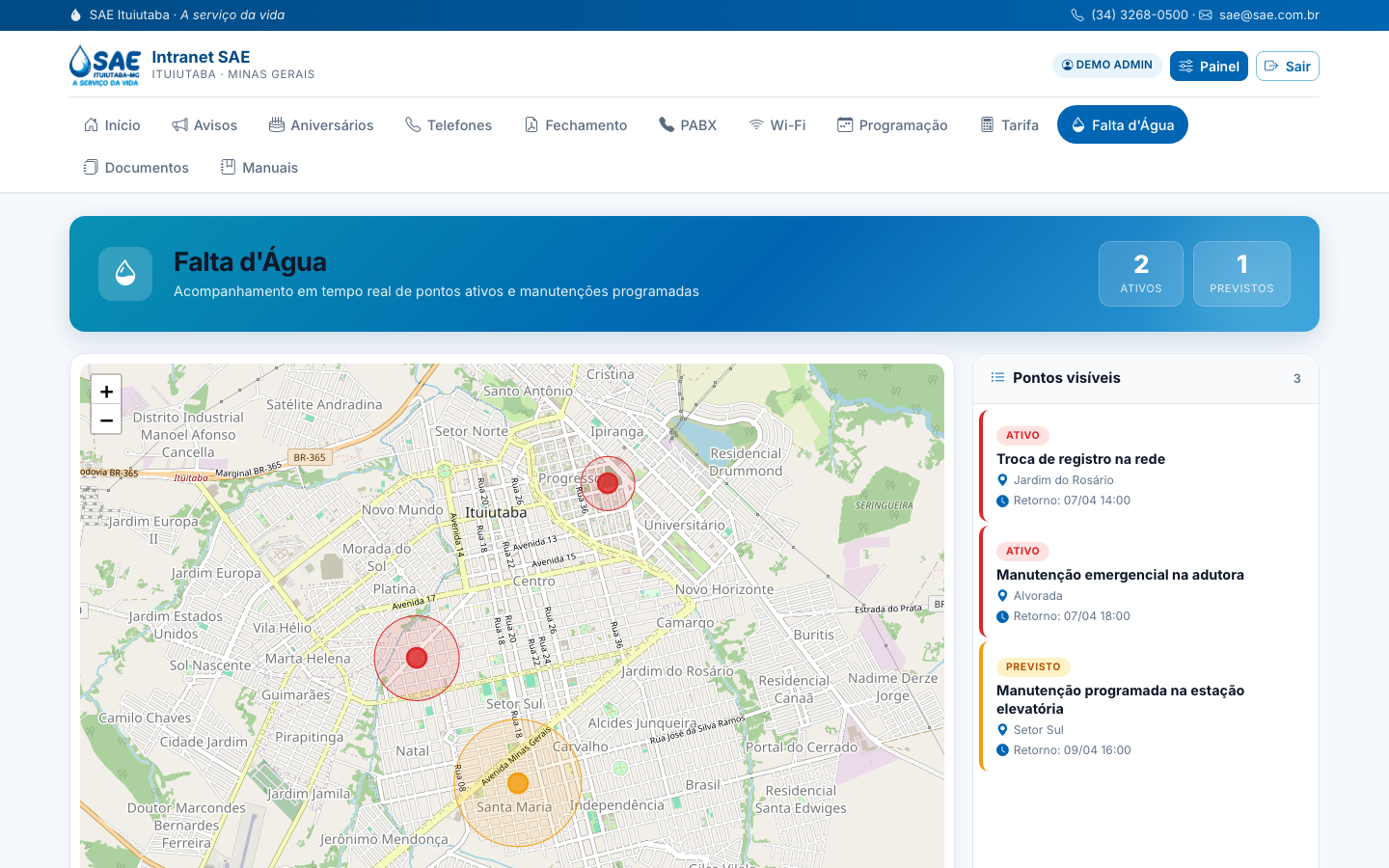Screen dimensions: 1389x868
Task: Click the phone number (34) 3268-0500
Action: tap(1139, 14)
